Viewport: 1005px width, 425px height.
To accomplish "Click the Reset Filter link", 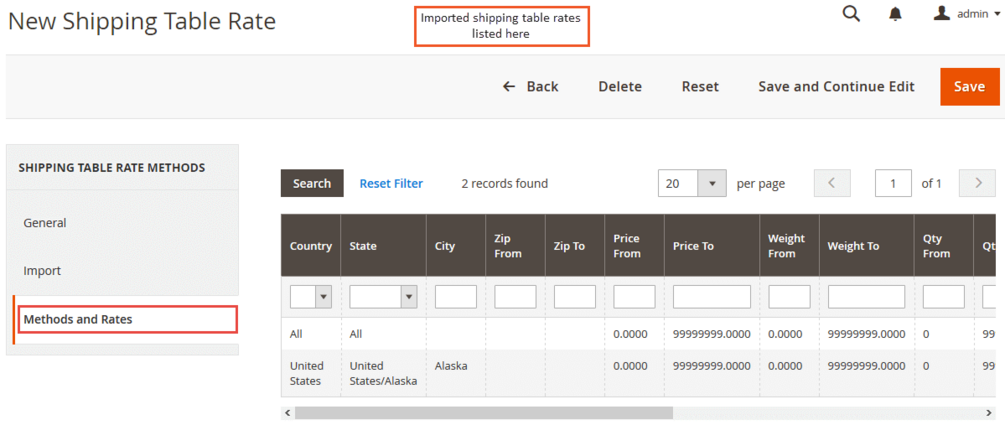I will 391,183.
